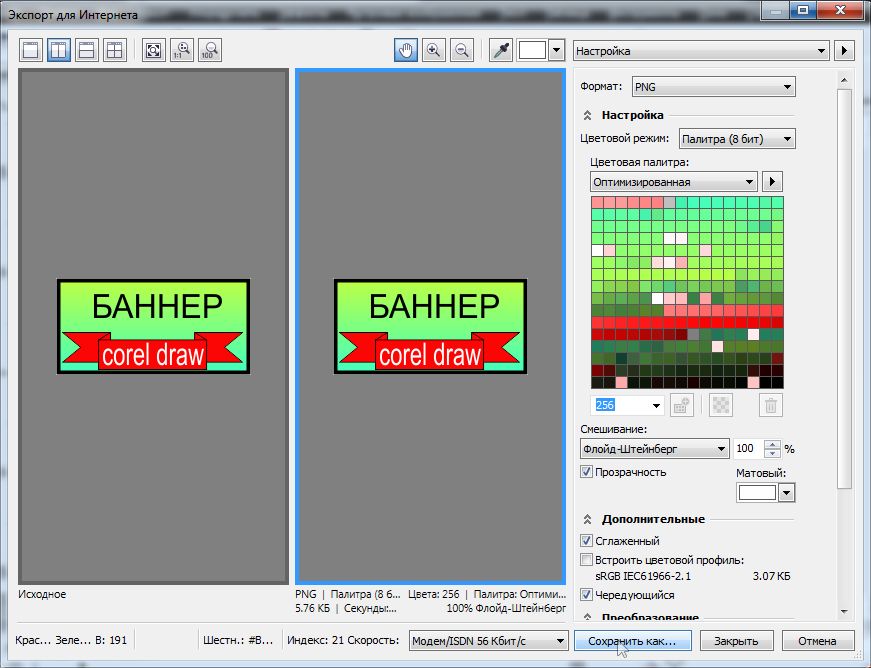This screenshot has width=871, height=668.
Task: Pick the eyedropper color sampler tool
Action: (x=500, y=50)
